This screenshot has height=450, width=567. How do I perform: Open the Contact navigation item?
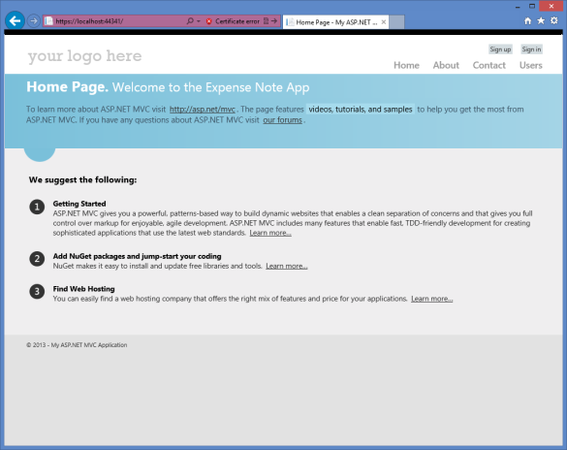pos(489,65)
